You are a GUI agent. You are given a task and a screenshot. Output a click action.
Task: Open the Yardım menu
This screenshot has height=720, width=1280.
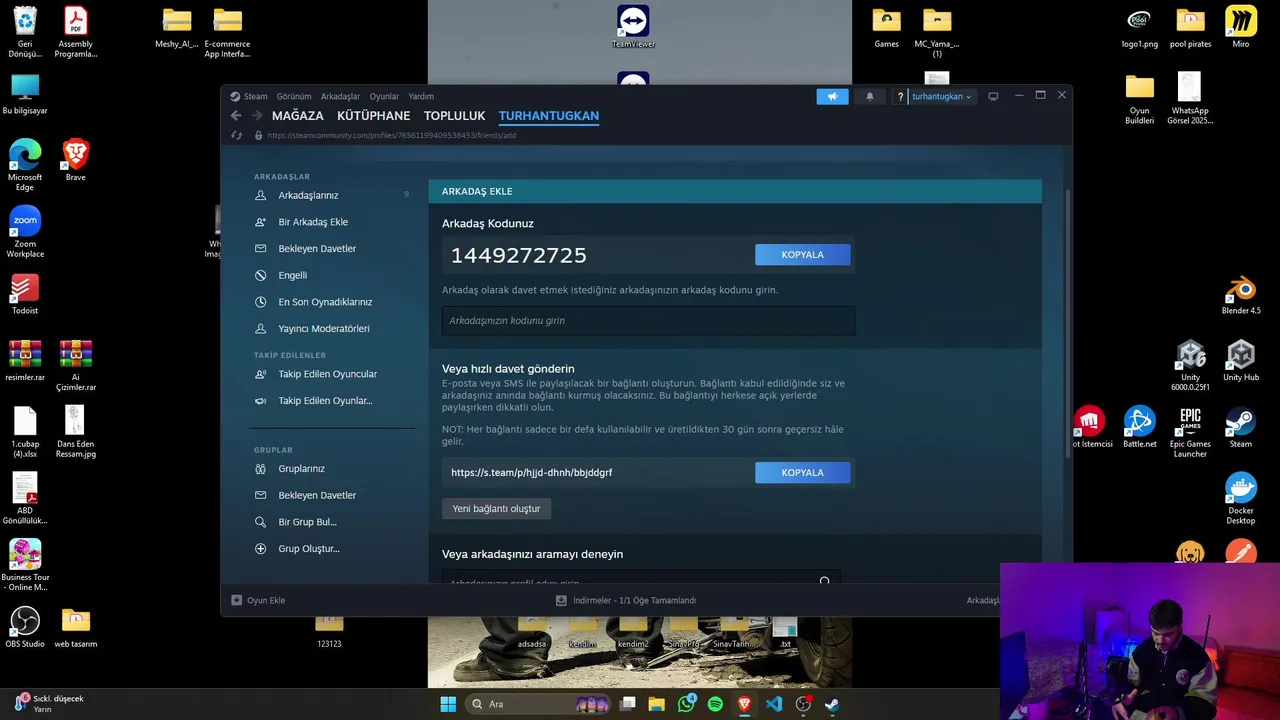pos(421,96)
